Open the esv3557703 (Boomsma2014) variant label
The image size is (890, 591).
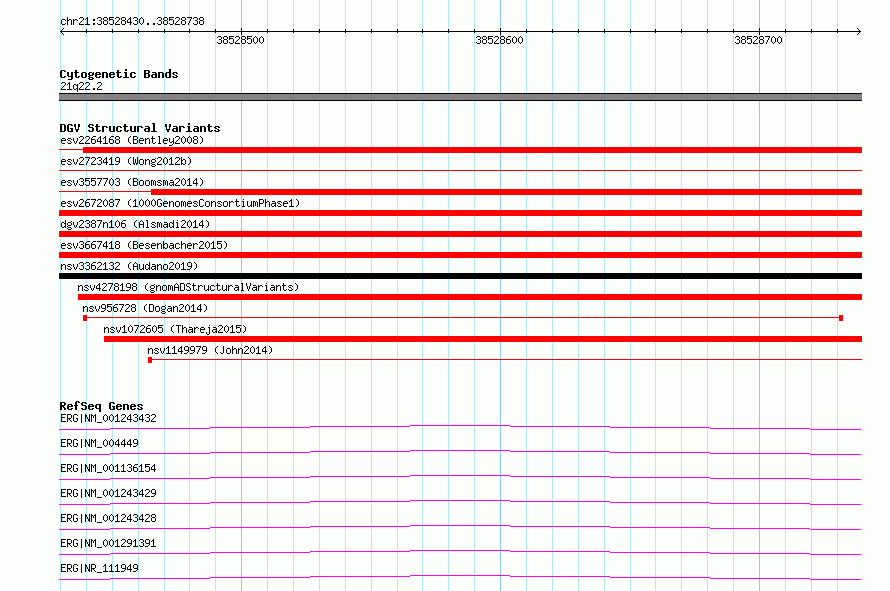tap(132, 182)
